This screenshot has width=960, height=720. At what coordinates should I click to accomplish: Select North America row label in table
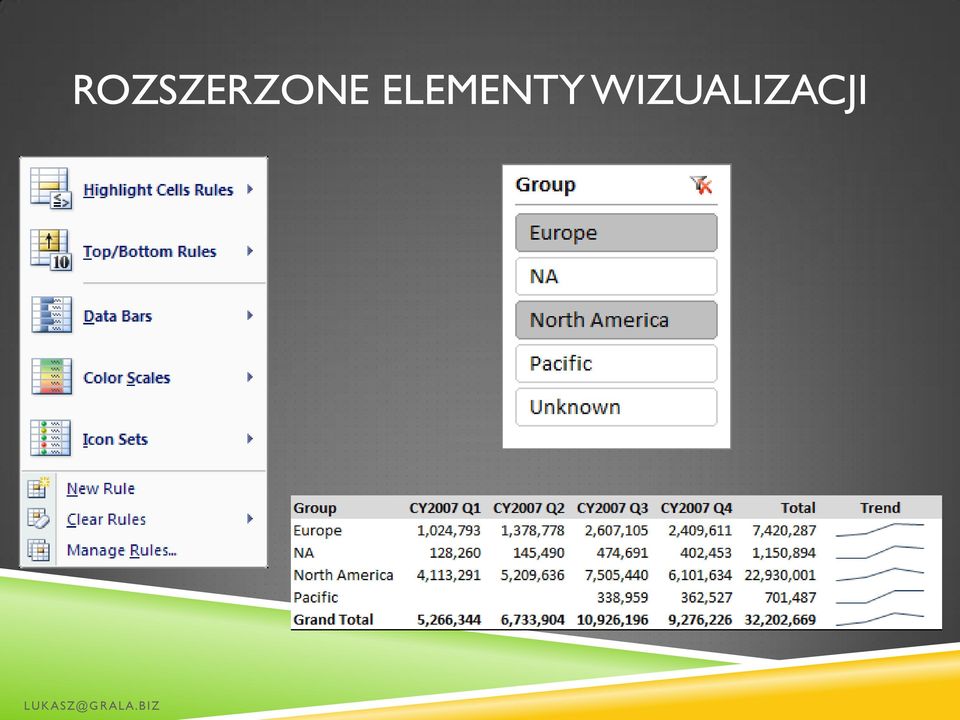[x=343, y=575]
